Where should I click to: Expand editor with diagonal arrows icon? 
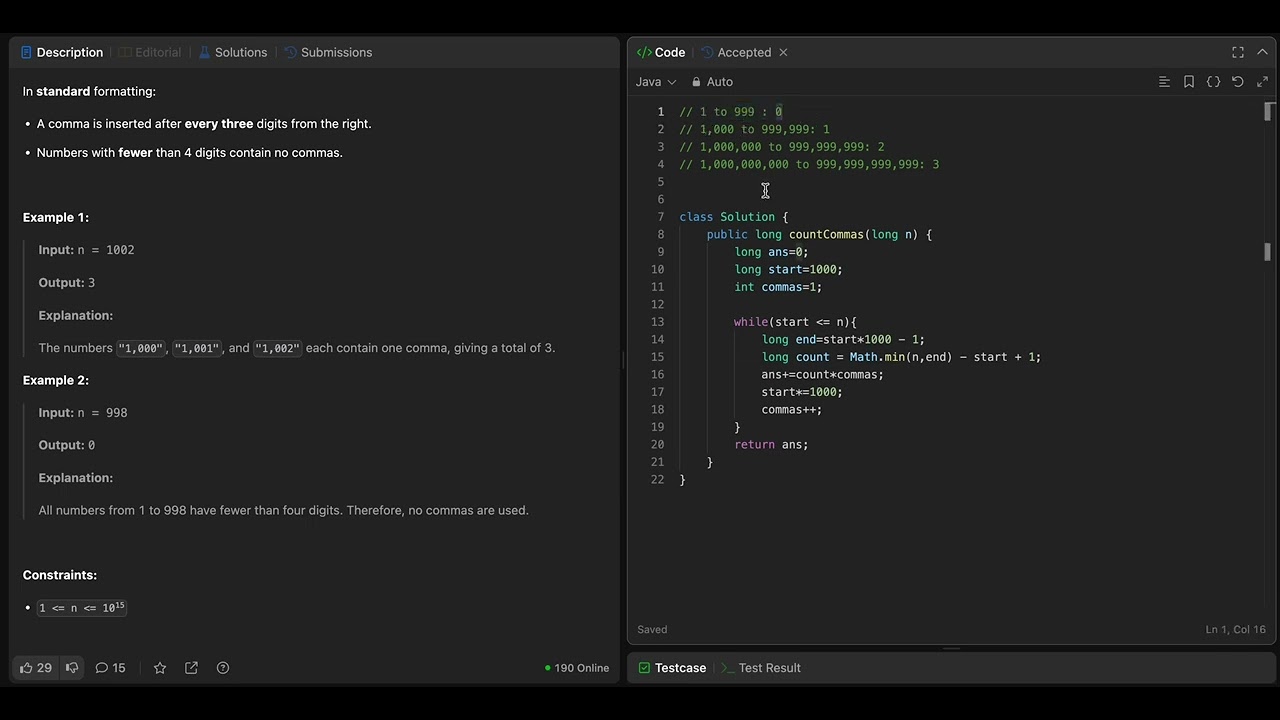1262,82
